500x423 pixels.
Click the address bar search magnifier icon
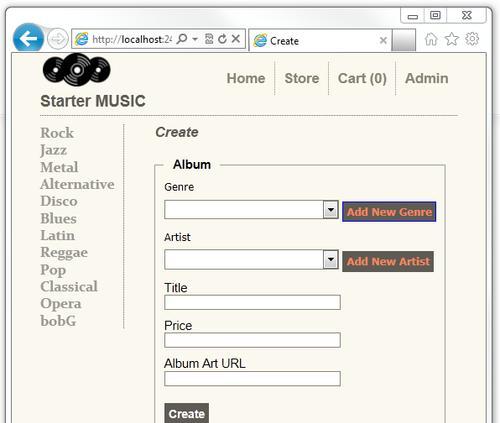coord(182,39)
